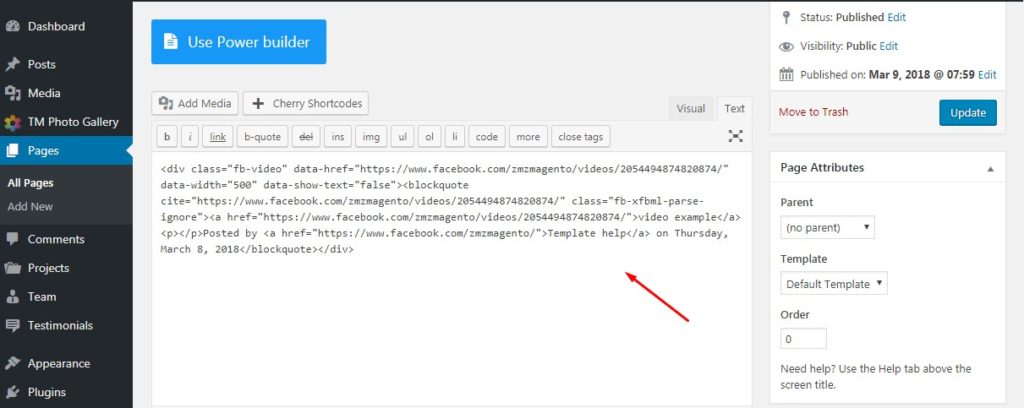Click the Update button
The image size is (1024, 408).
[968, 112]
